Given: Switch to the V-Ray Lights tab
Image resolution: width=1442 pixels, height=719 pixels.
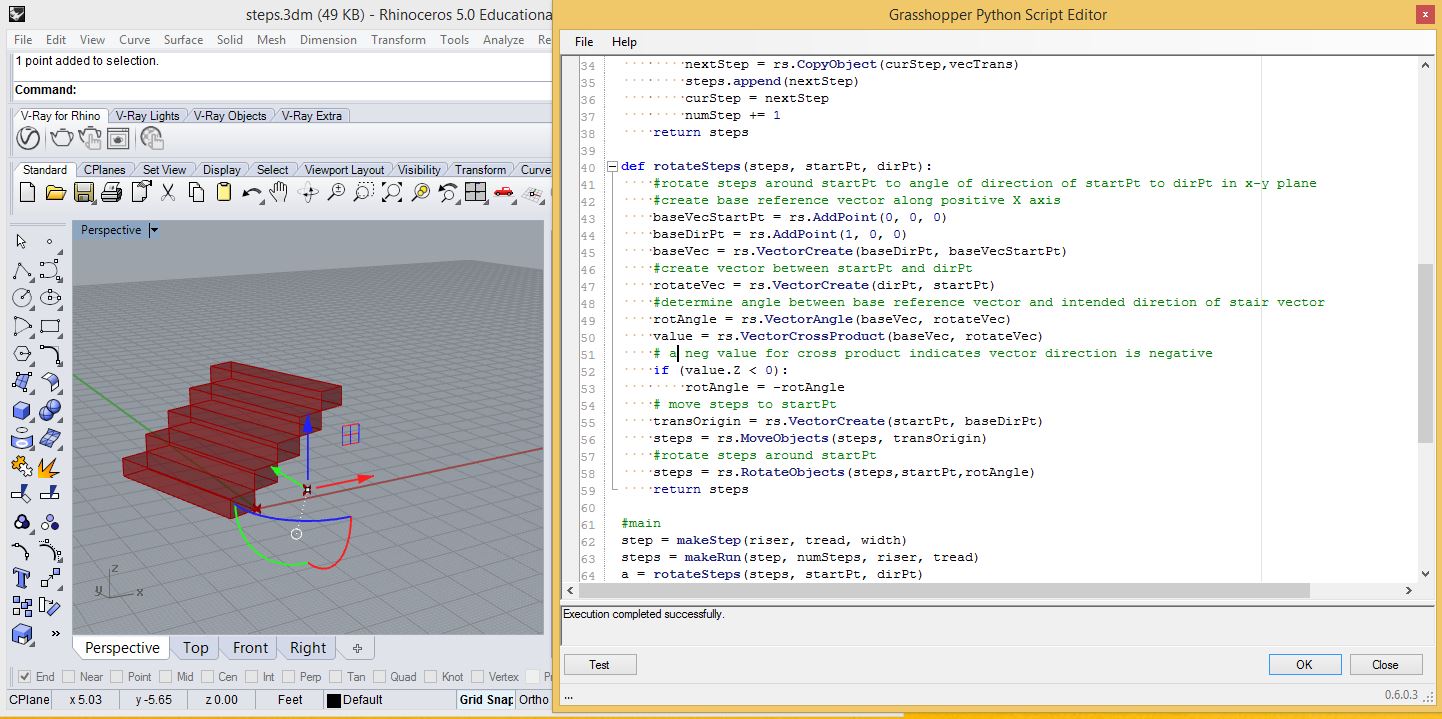Looking at the screenshot, I should (146, 116).
